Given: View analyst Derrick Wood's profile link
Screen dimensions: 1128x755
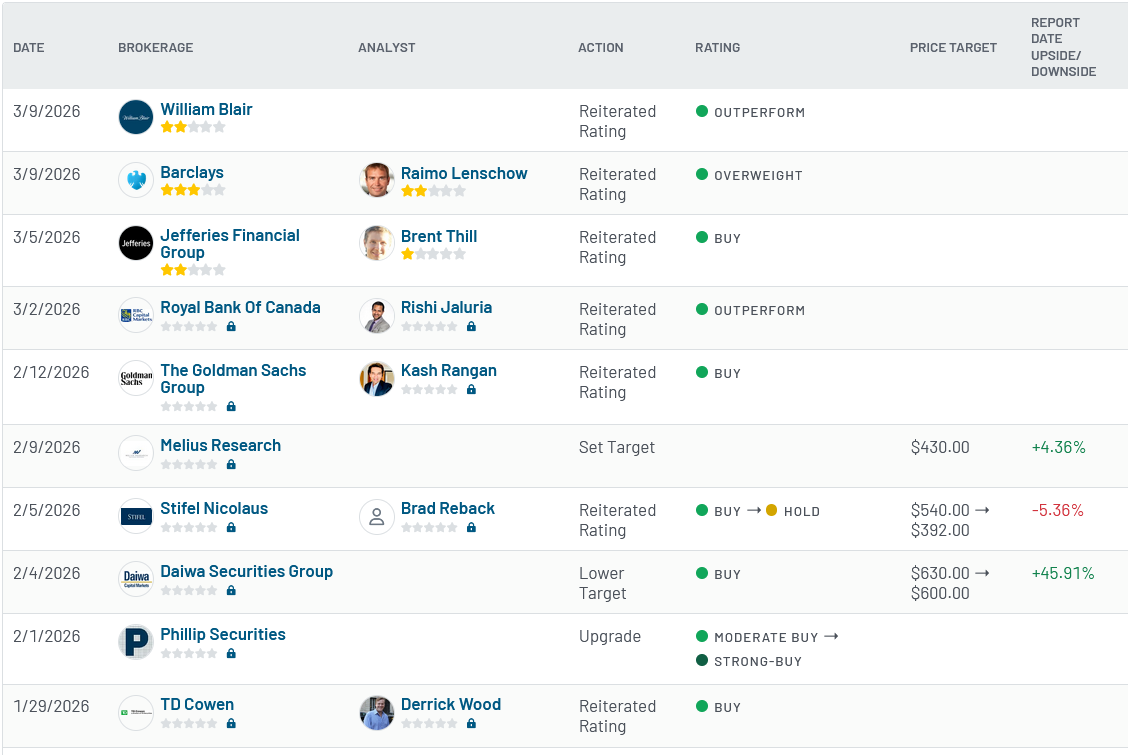Looking at the screenshot, I should point(451,705).
